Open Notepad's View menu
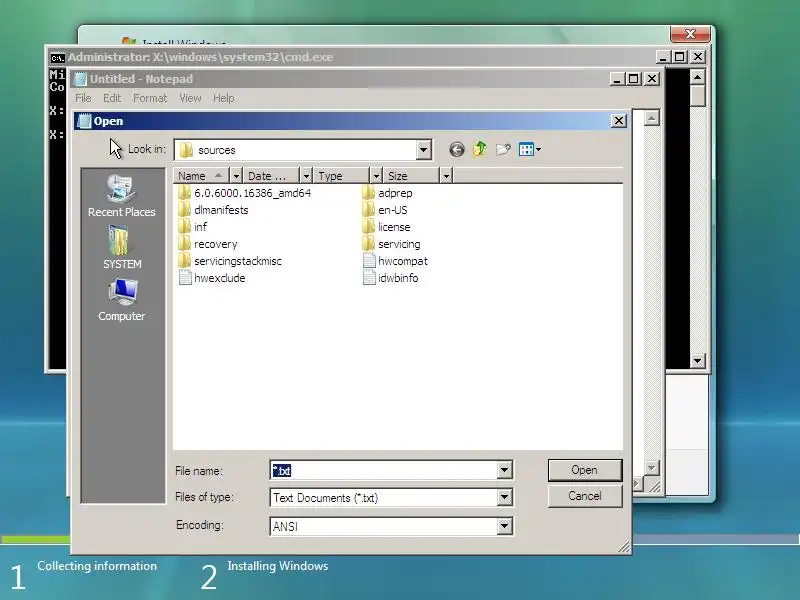Image resolution: width=800 pixels, height=600 pixels. coord(190,98)
